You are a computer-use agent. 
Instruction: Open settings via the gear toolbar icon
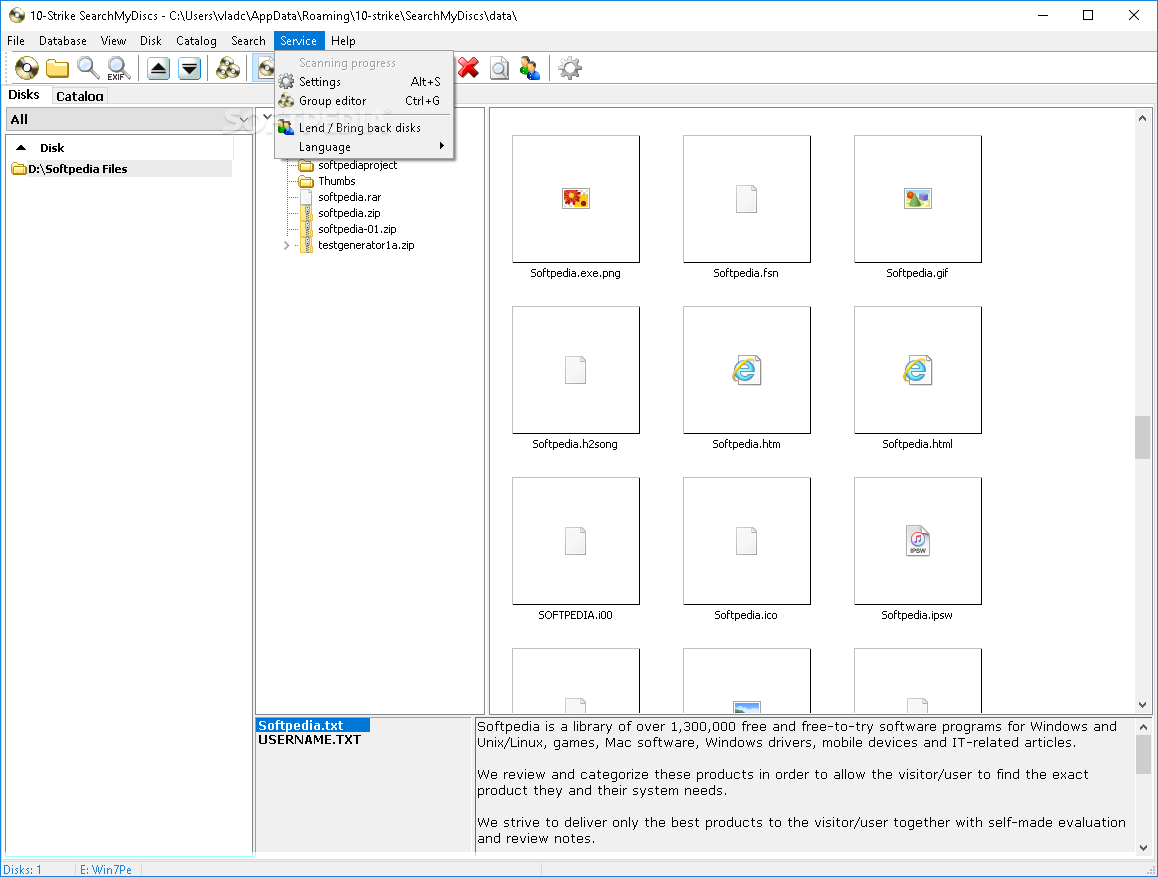pos(569,69)
